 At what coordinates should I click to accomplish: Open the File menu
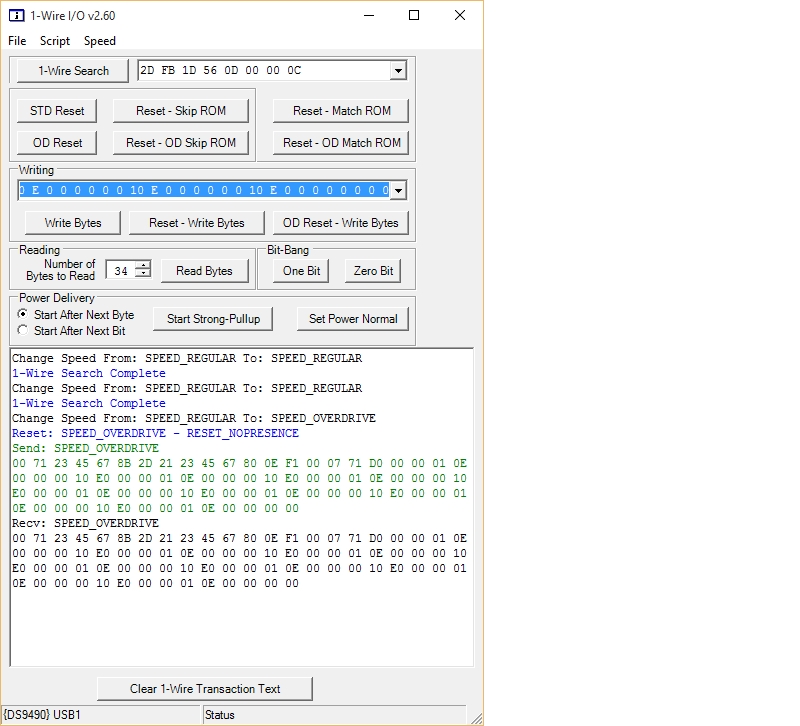pyautogui.click(x=17, y=41)
